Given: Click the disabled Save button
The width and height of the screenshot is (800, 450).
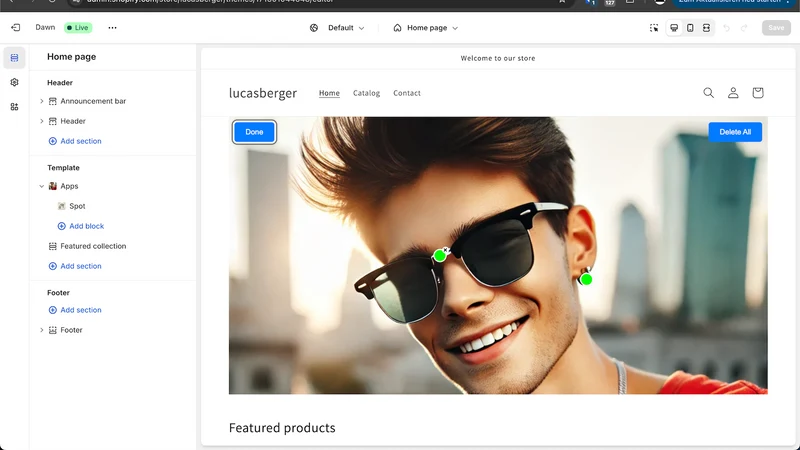Looking at the screenshot, I should [x=776, y=28].
